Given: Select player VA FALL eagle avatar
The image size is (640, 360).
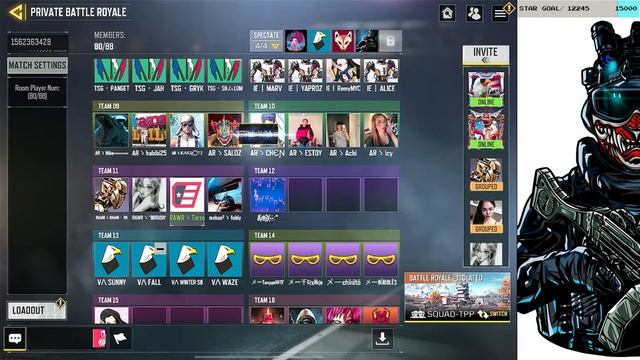Looking at the screenshot, I should pyautogui.click(x=149, y=260).
